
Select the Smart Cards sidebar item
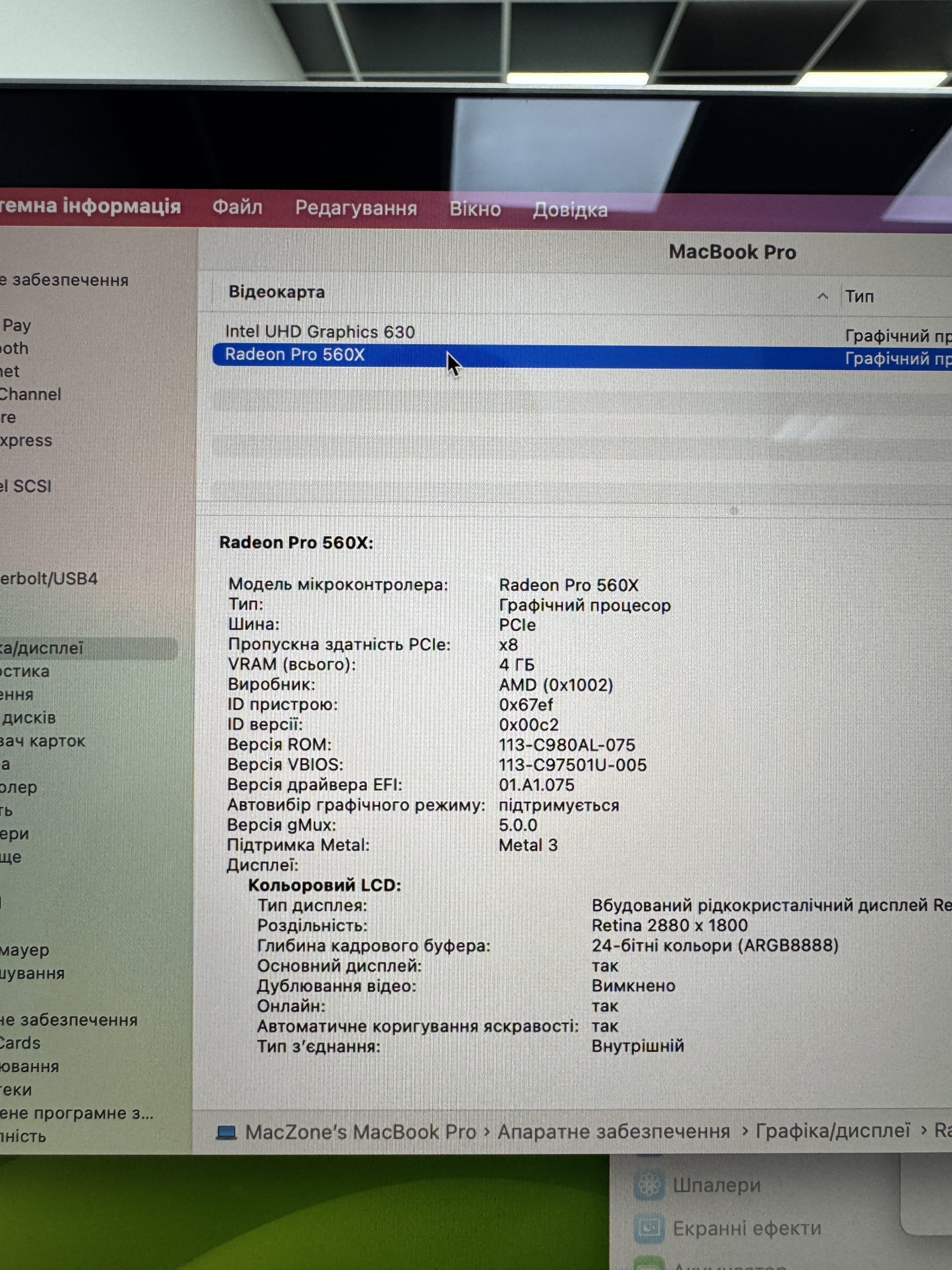(x=19, y=1043)
